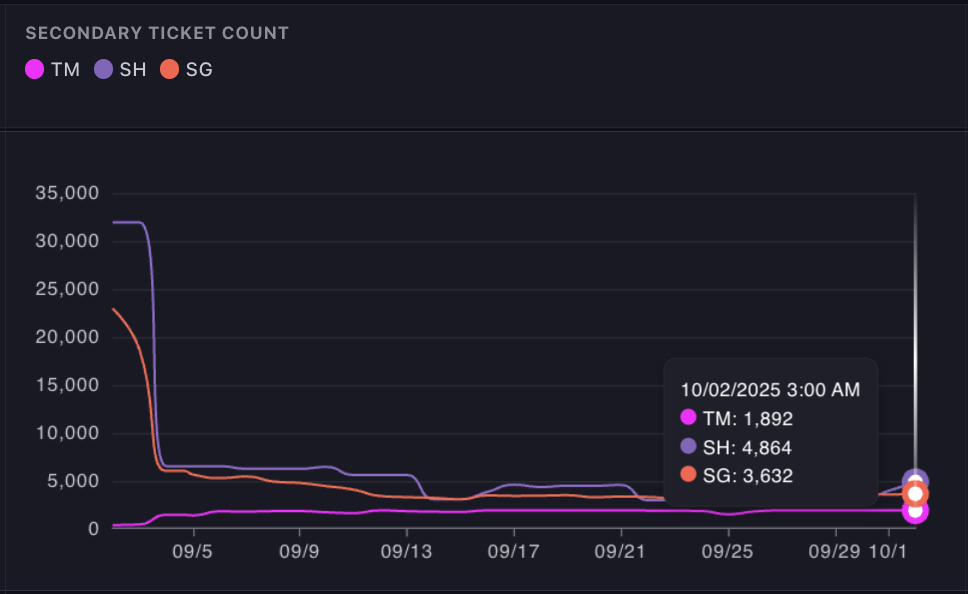Screen dimensions: 968x594
Task: Select the magenta TM data point marker
Action: [x=914, y=511]
